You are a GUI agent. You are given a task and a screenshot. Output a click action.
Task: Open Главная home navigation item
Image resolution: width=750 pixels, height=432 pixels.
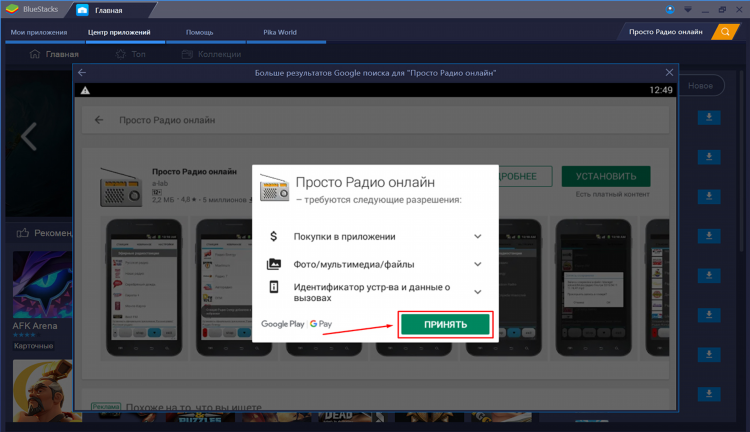(x=54, y=54)
